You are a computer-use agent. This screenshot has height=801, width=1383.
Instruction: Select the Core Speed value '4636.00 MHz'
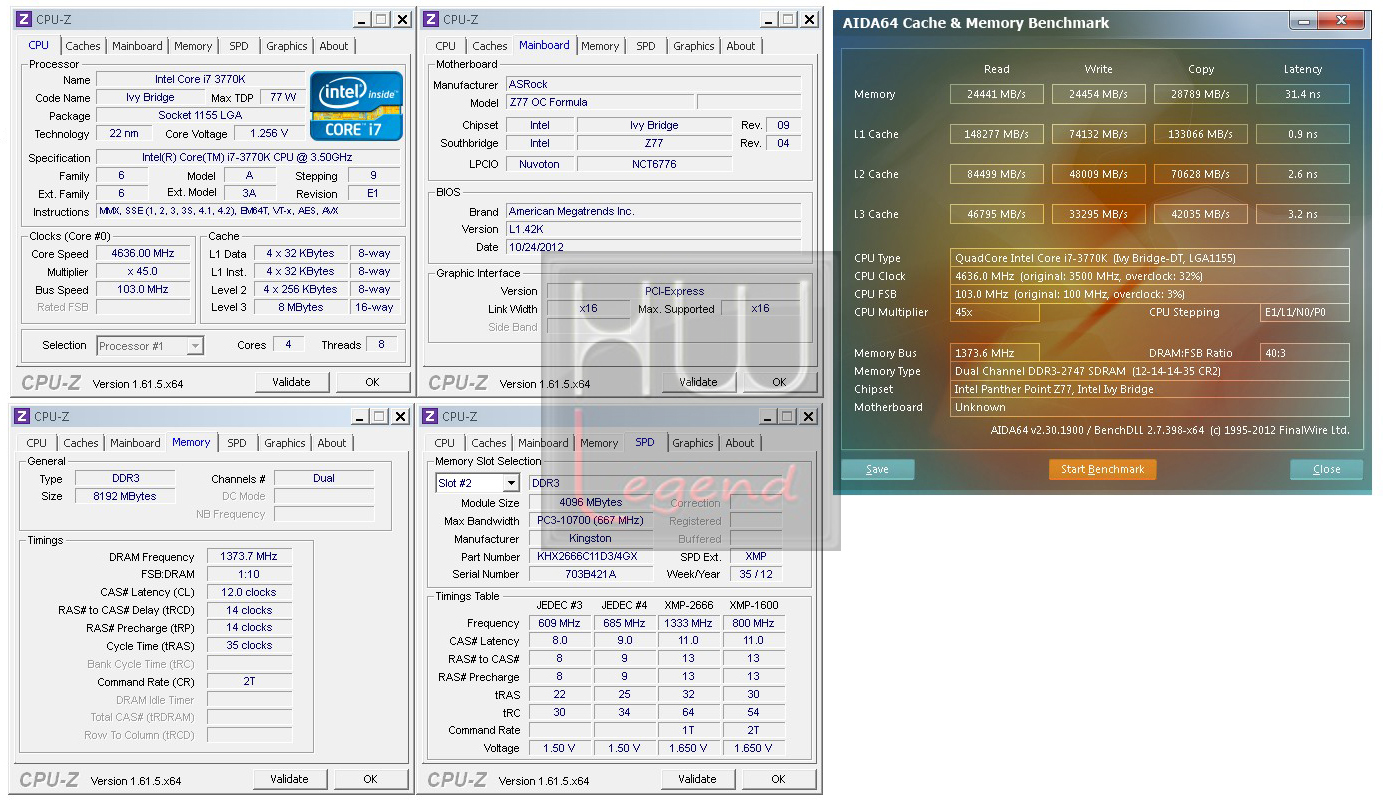pos(143,254)
